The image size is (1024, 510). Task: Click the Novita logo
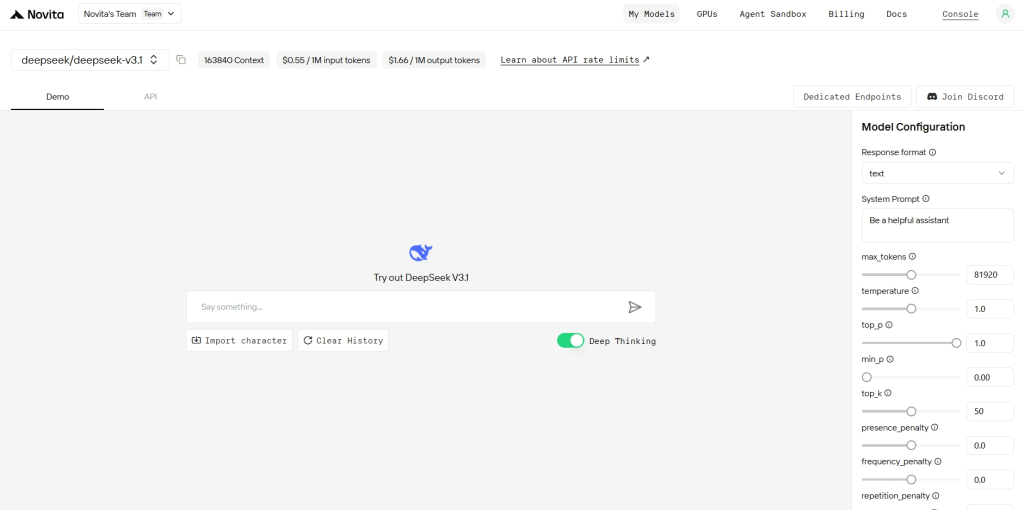tap(38, 14)
